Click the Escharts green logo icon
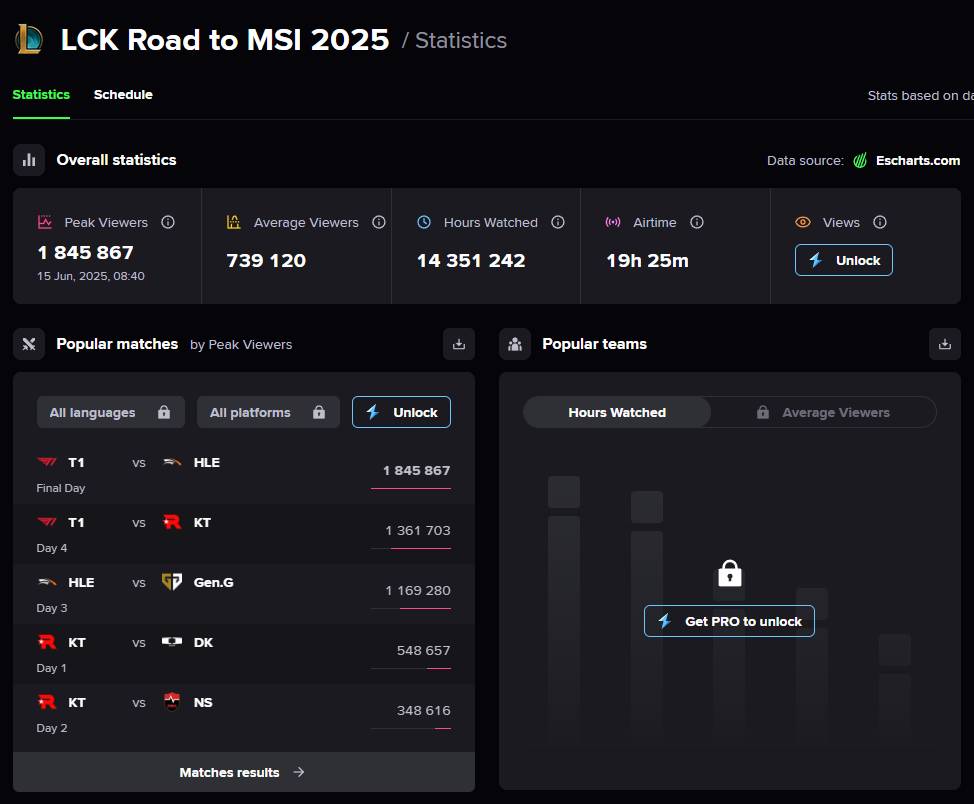This screenshot has height=804, width=974. (860, 160)
